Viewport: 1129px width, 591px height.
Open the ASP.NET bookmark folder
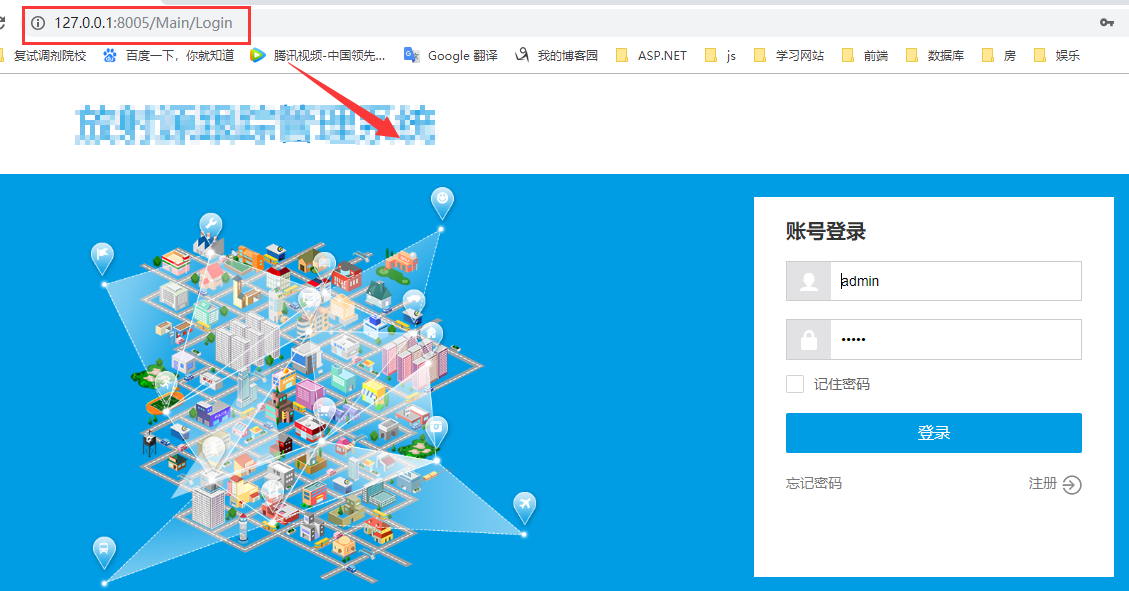coord(652,55)
